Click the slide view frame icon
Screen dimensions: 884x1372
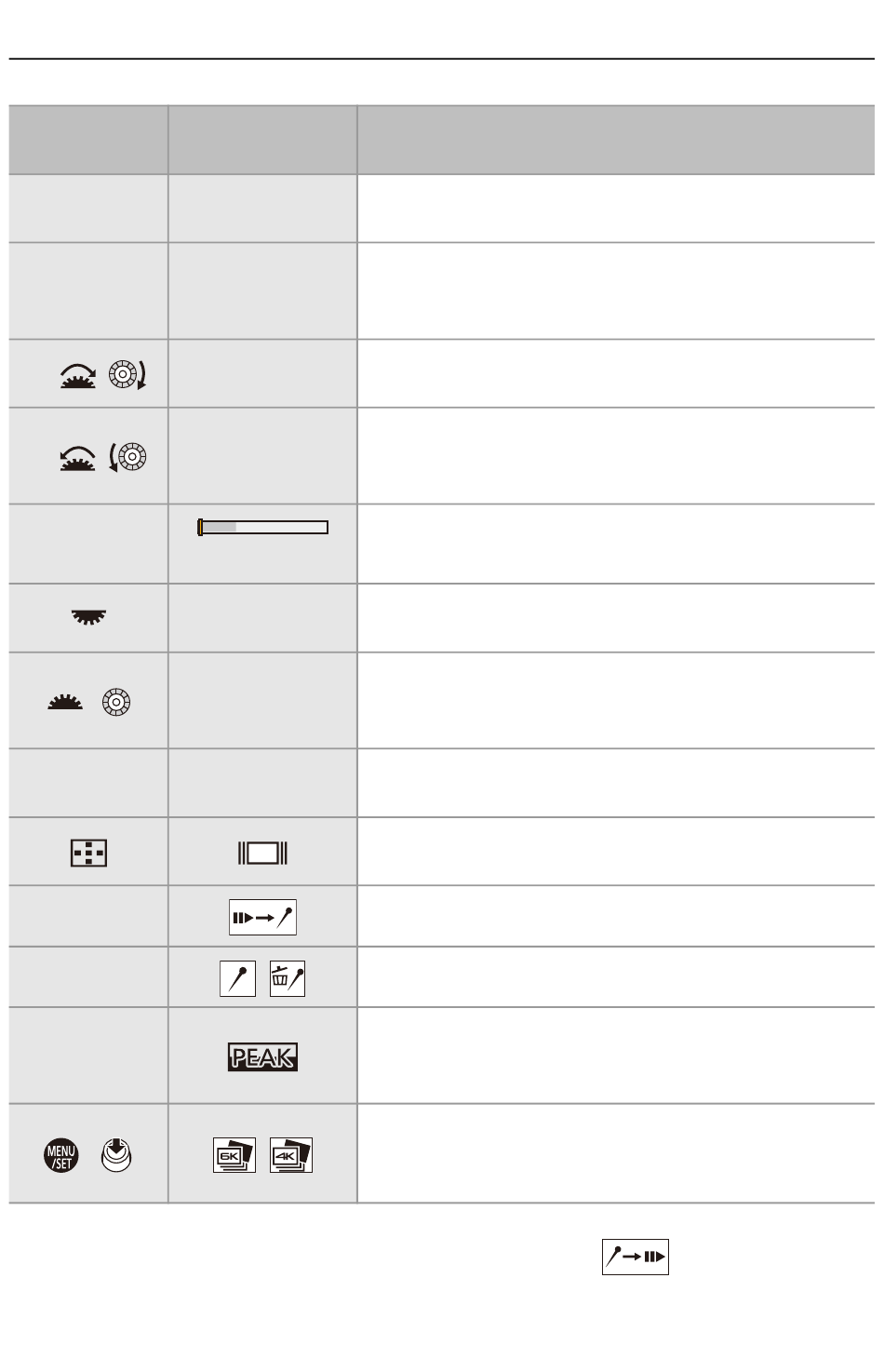[262, 853]
